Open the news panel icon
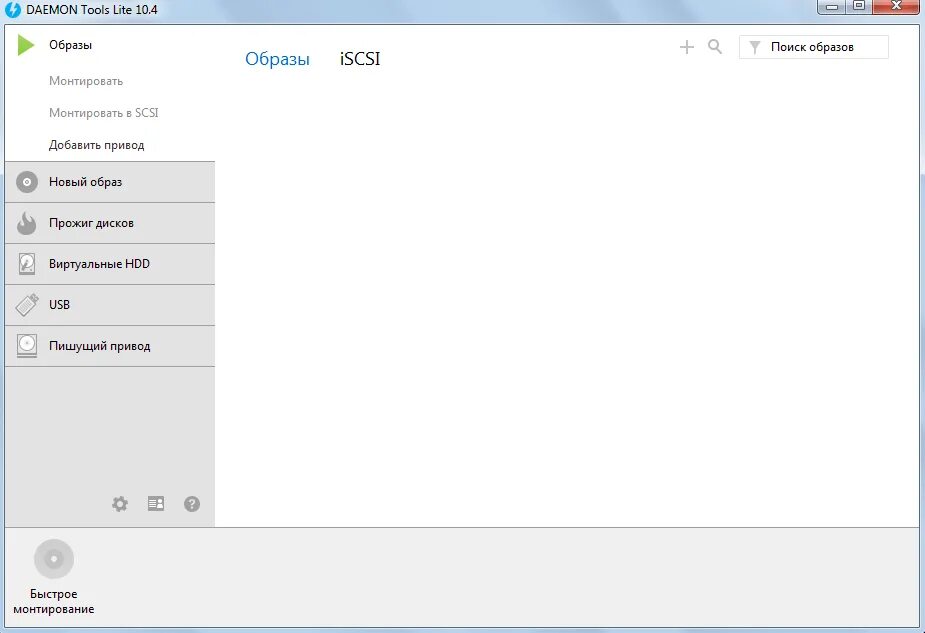 coord(156,504)
